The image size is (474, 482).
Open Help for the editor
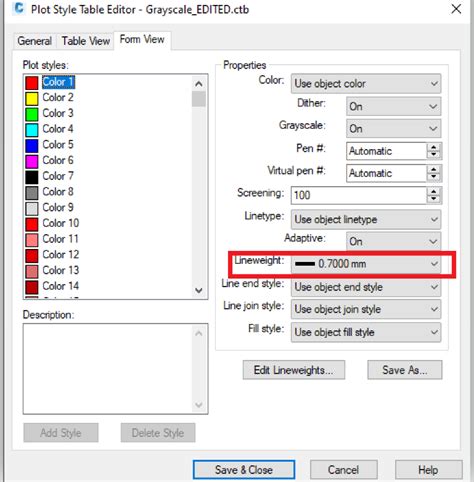pyautogui.click(x=429, y=470)
